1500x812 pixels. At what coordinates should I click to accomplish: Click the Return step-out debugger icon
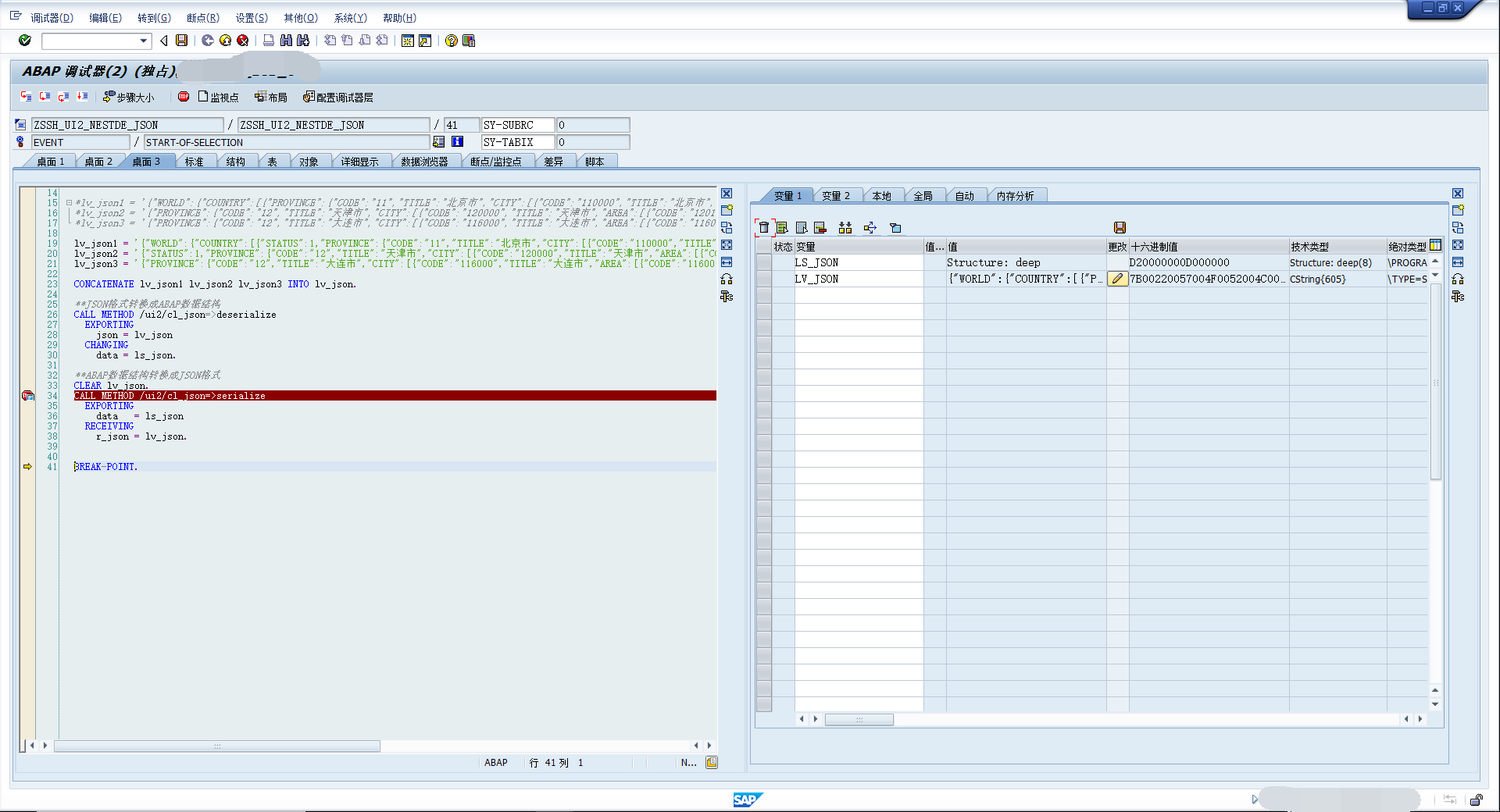click(63, 97)
